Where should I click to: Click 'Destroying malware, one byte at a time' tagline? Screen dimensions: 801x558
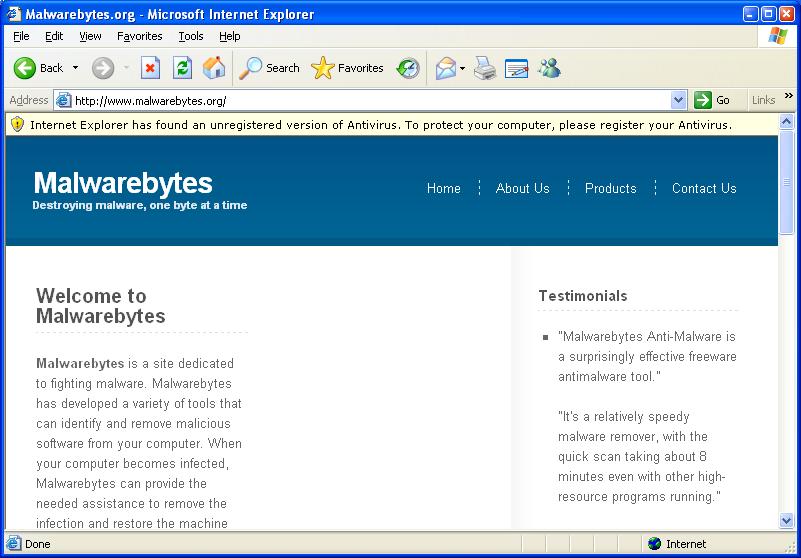coord(140,205)
